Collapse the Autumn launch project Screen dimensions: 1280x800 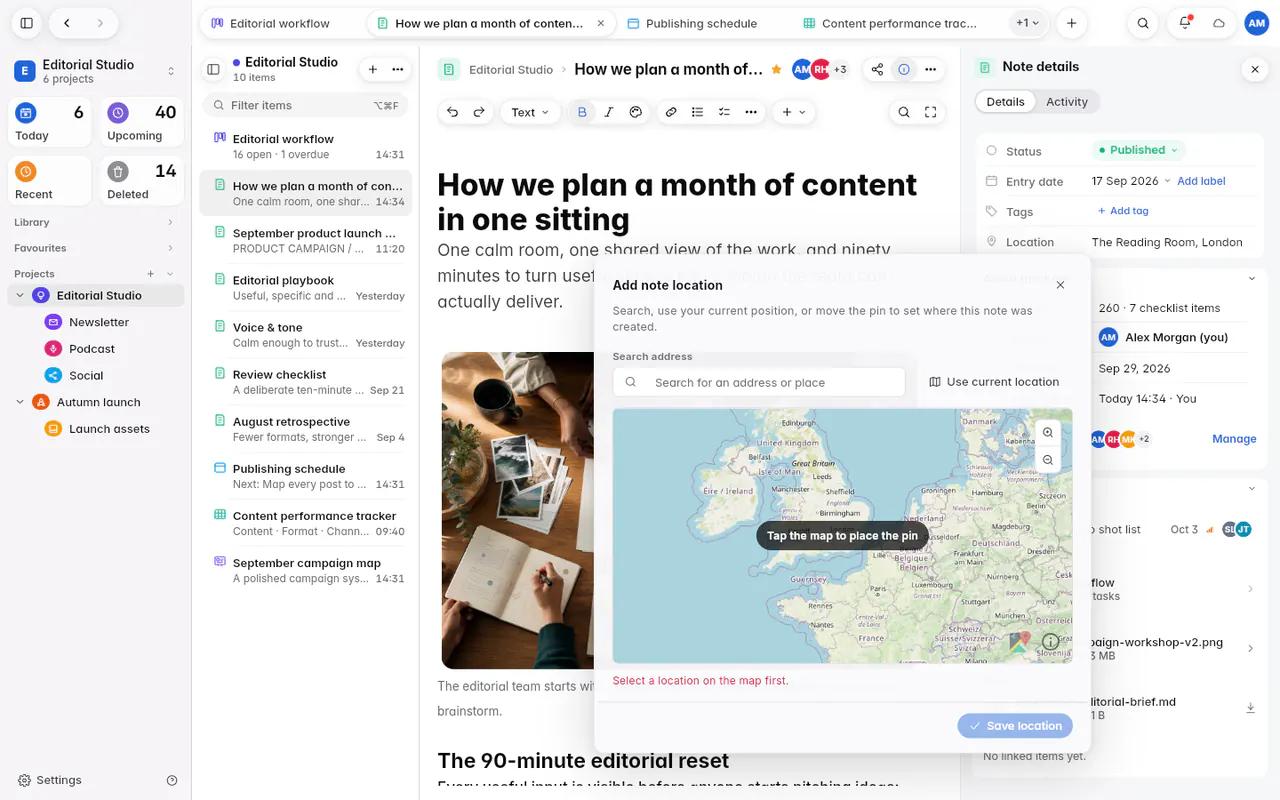coord(20,402)
